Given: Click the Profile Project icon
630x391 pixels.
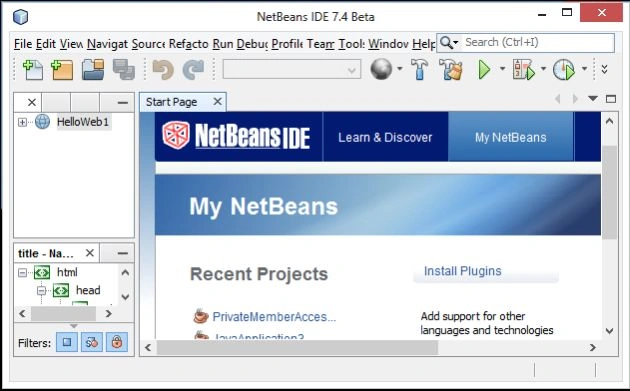Looking at the screenshot, I should click(x=564, y=70).
